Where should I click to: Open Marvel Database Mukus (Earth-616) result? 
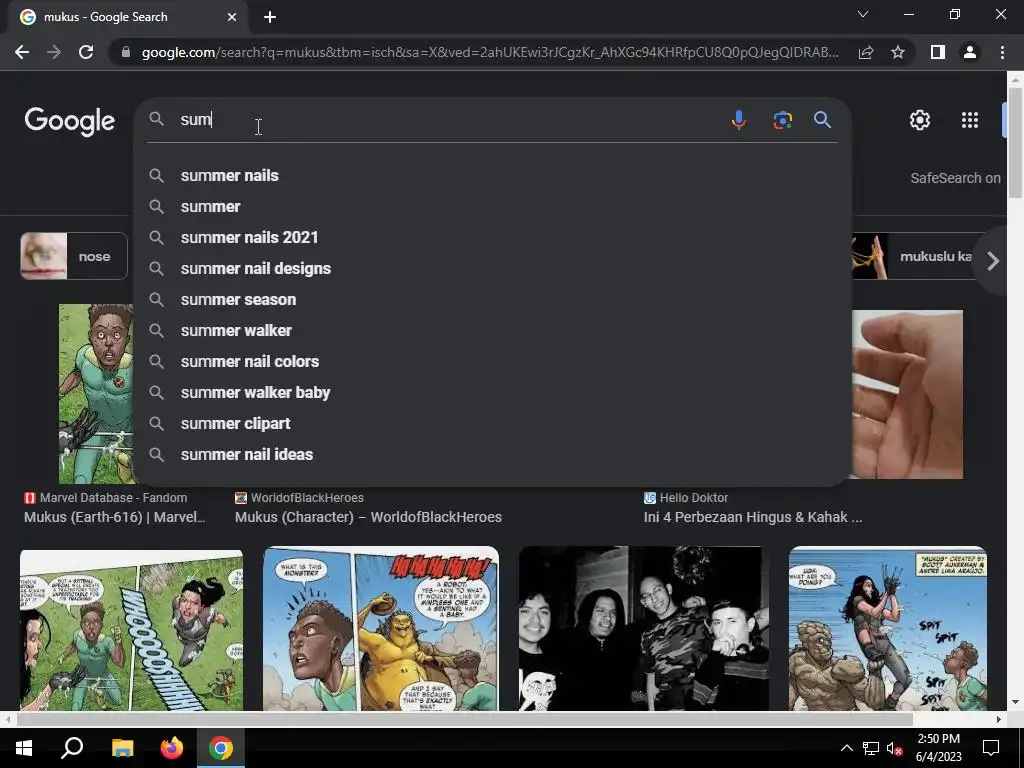pyautogui.click(x=114, y=517)
